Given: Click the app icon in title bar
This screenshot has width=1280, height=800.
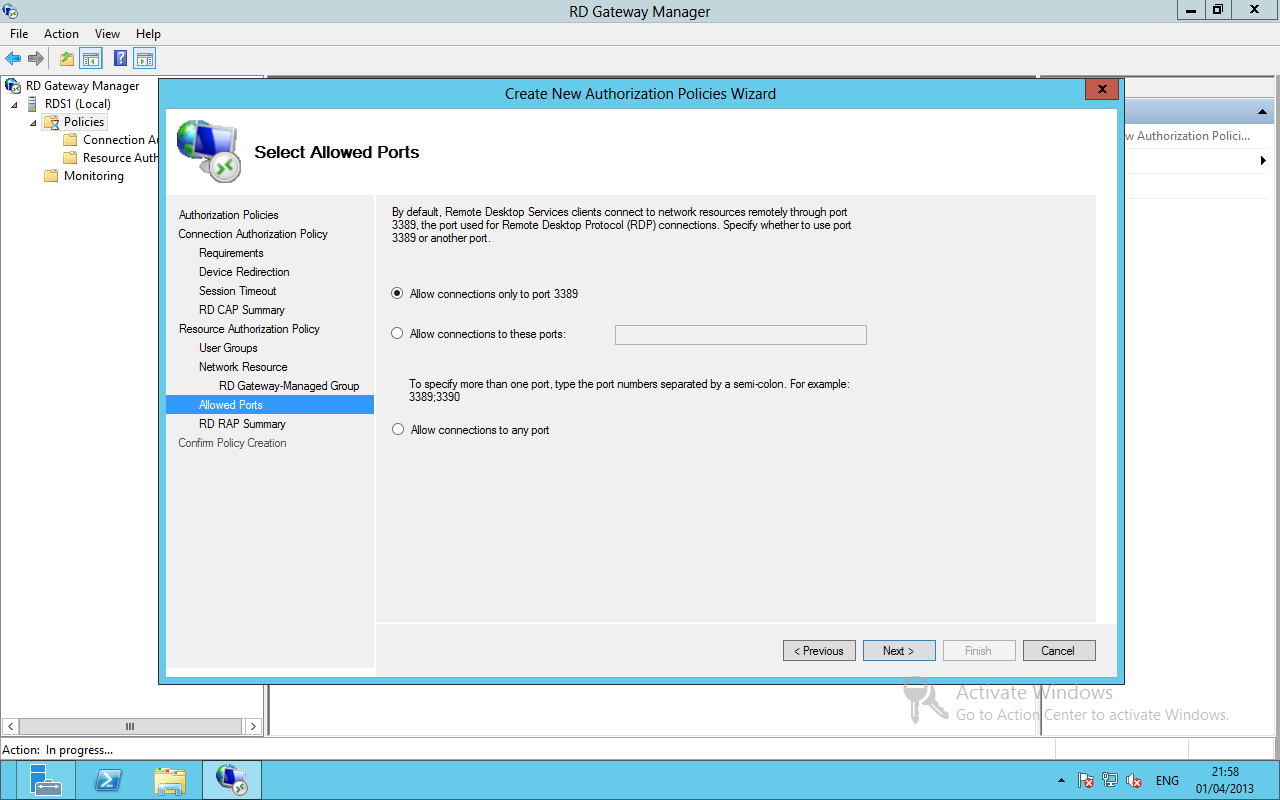Looking at the screenshot, I should 10,11.
